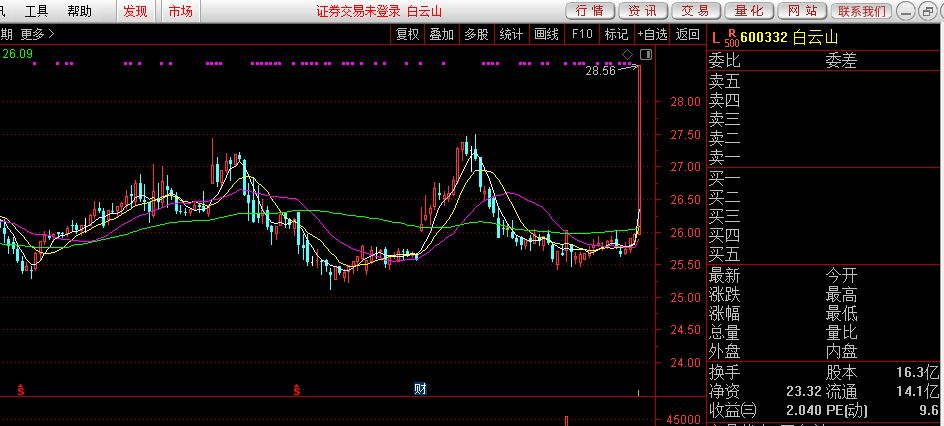Click the 涨幅 percent change label
Screen dimensions: 944x426
tap(724, 313)
